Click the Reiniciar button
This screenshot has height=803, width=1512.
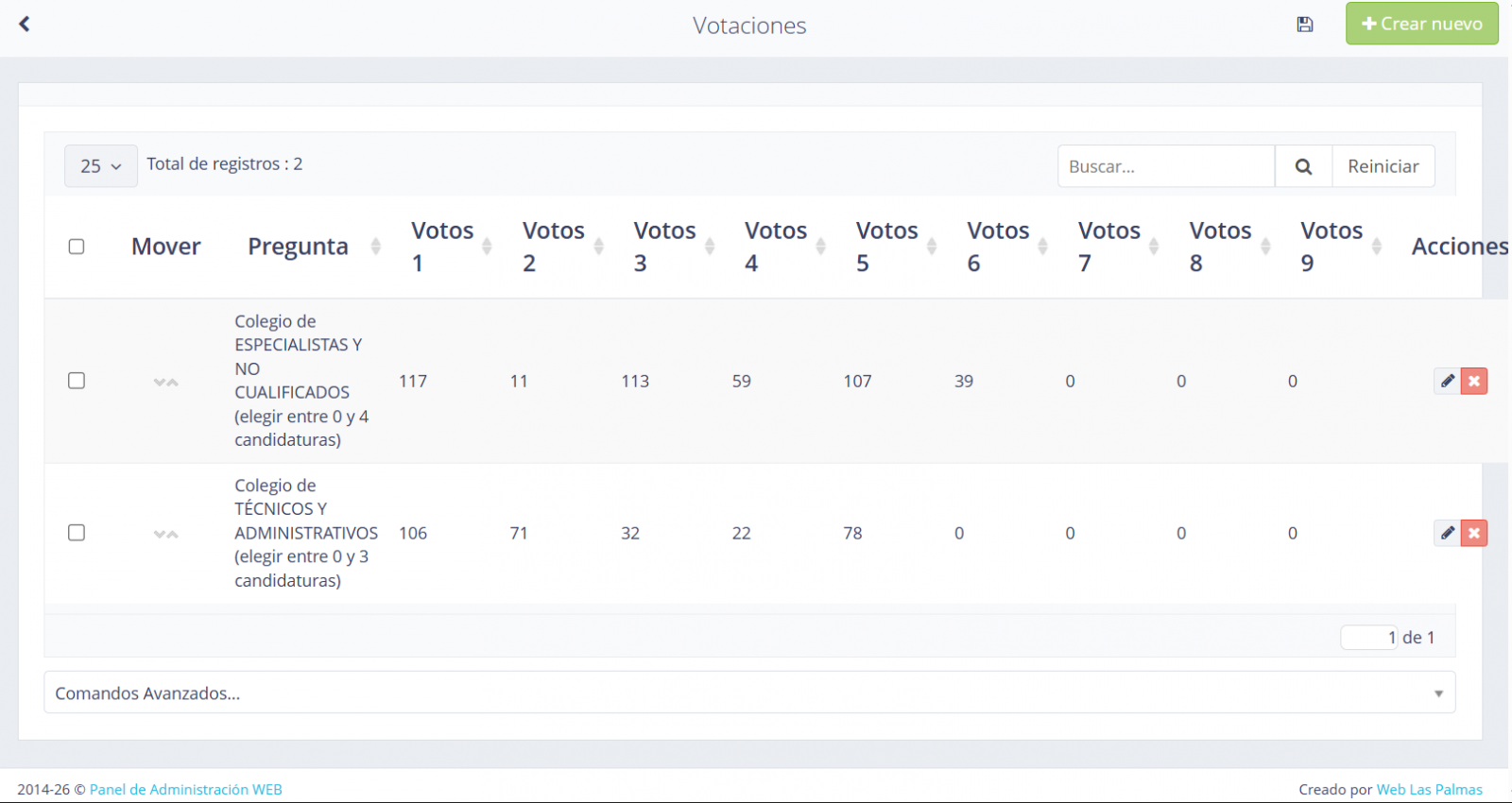(1383, 166)
